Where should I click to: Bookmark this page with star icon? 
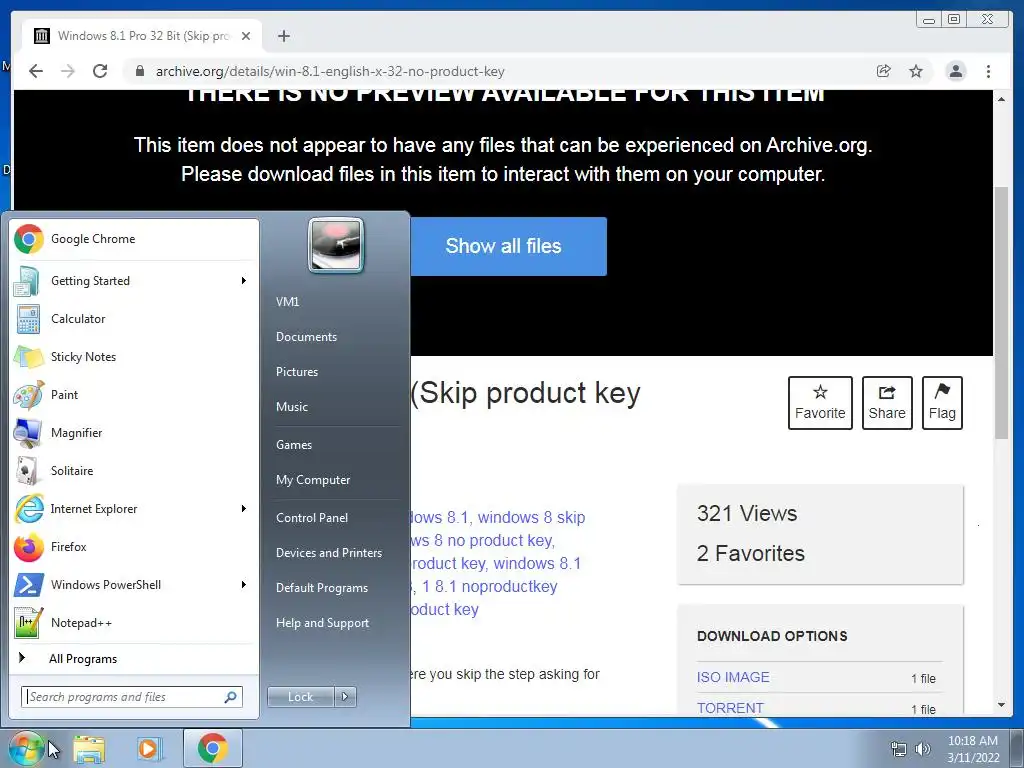(916, 71)
